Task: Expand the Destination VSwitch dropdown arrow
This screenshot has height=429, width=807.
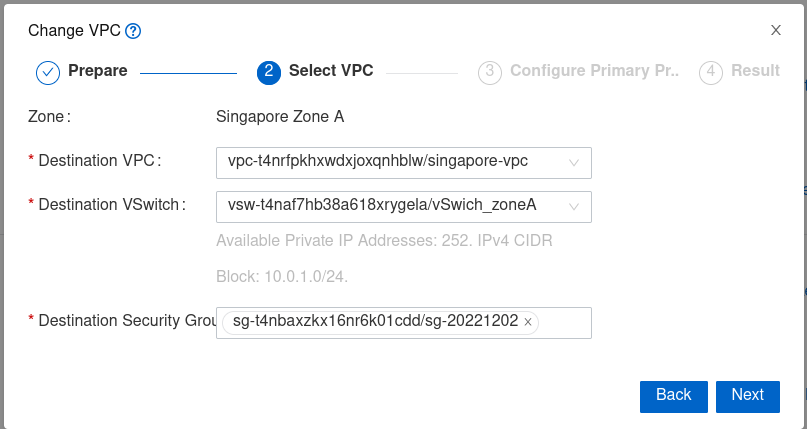Action: coord(574,206)
